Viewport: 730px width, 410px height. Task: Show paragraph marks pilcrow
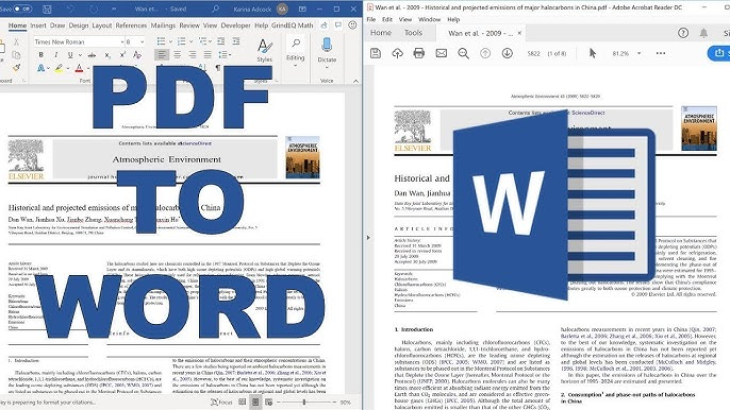[x=217, y=68]
